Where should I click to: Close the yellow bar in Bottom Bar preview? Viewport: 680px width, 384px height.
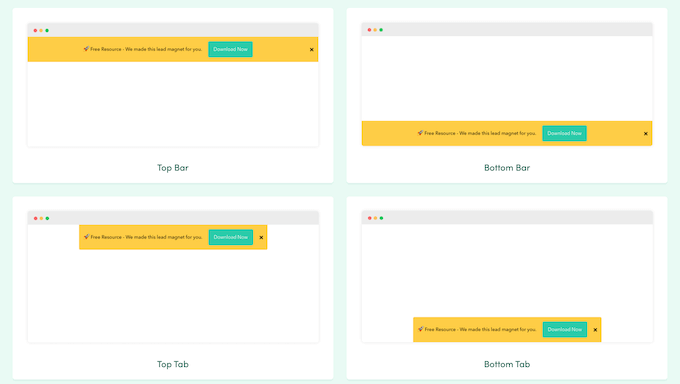click(645, 134)
